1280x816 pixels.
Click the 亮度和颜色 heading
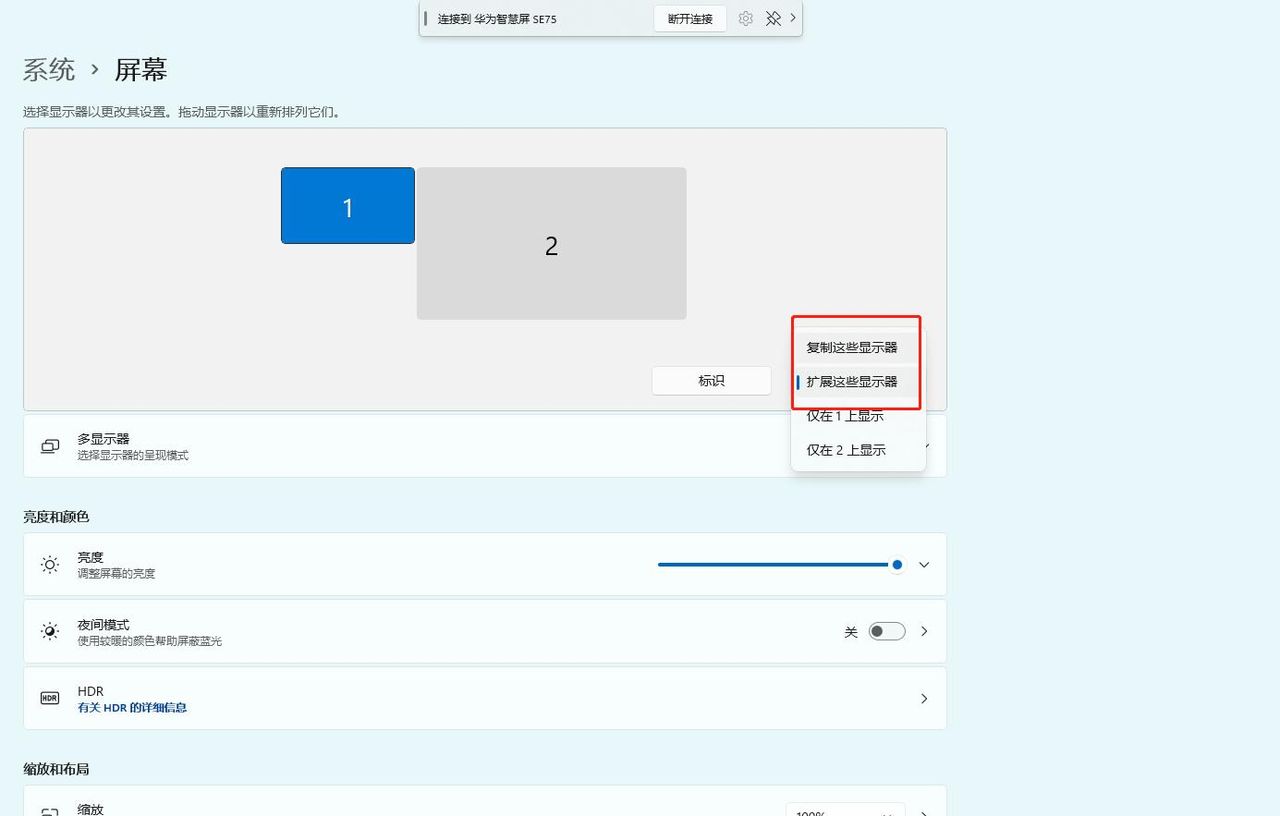pyautogui.click(x=56, y=516)
